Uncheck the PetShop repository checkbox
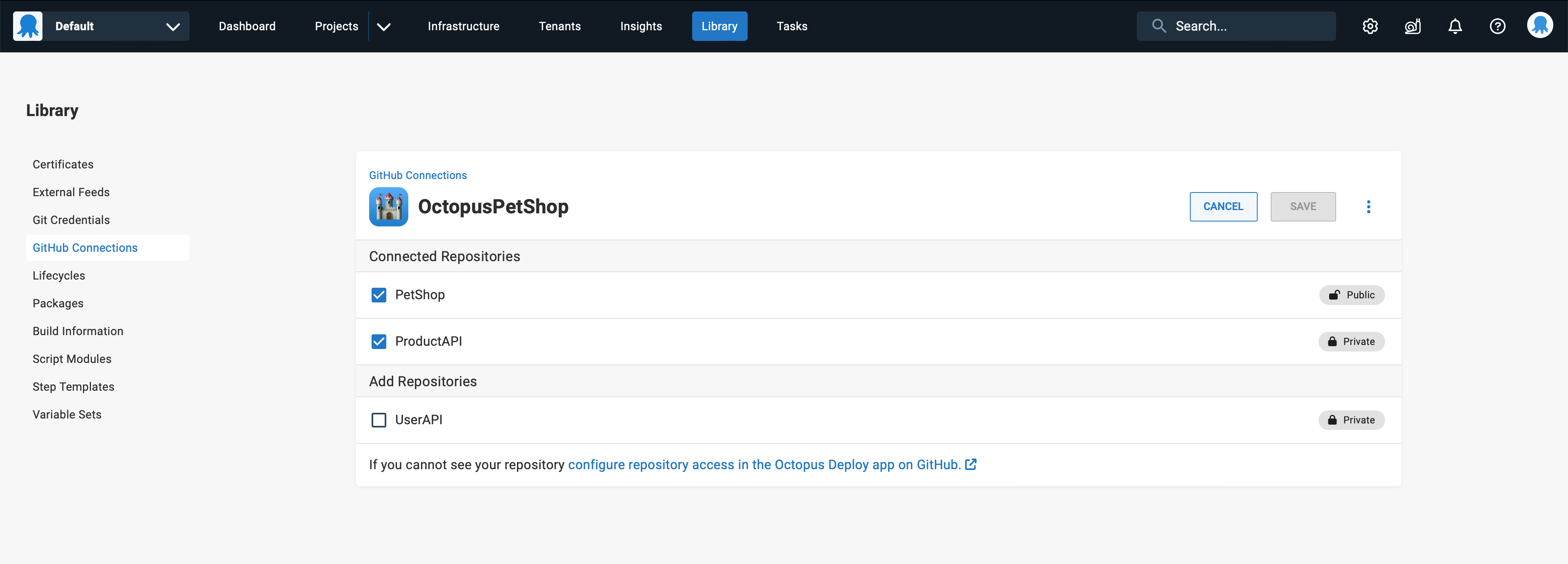 (379, 295)
